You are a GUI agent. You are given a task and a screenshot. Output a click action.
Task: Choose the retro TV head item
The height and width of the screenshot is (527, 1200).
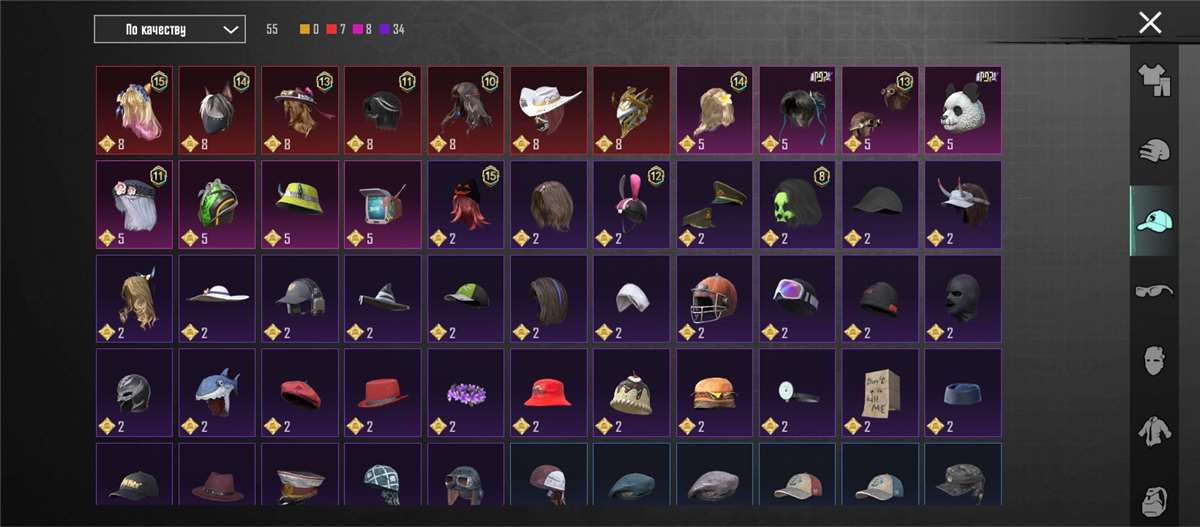click(383, 204)
